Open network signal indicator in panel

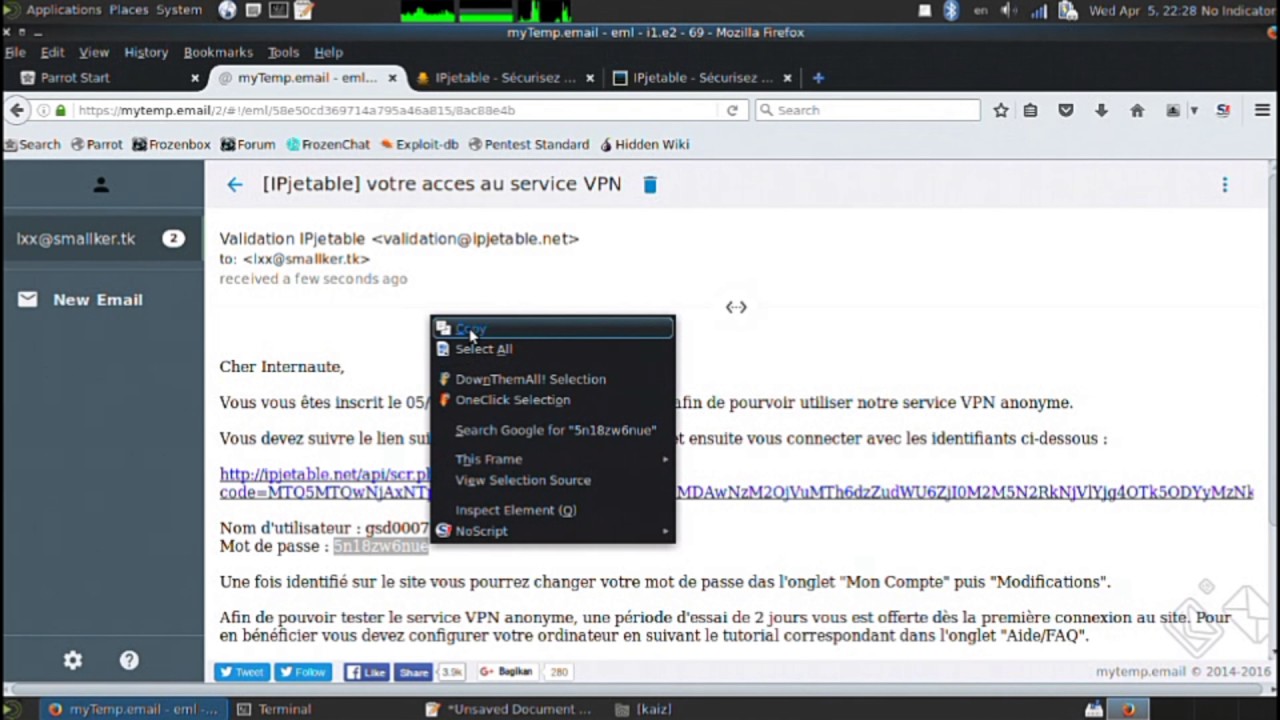(x=1038, y=10)
